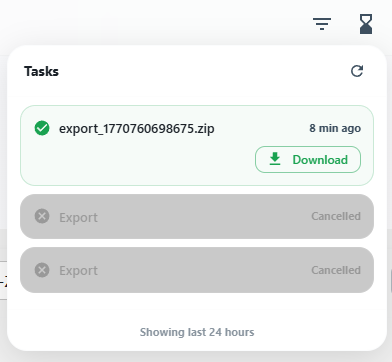The height and width of the screenshot is (362, 392).
Task: Click the "Showing last 24 hours" footer text
Action: [x=197, y=332]
